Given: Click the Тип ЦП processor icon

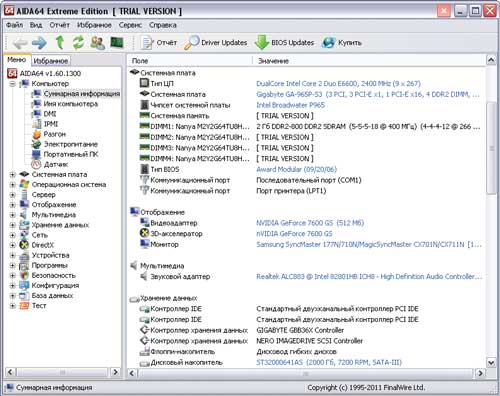Looking at the screenshot, I should (144, 83).
